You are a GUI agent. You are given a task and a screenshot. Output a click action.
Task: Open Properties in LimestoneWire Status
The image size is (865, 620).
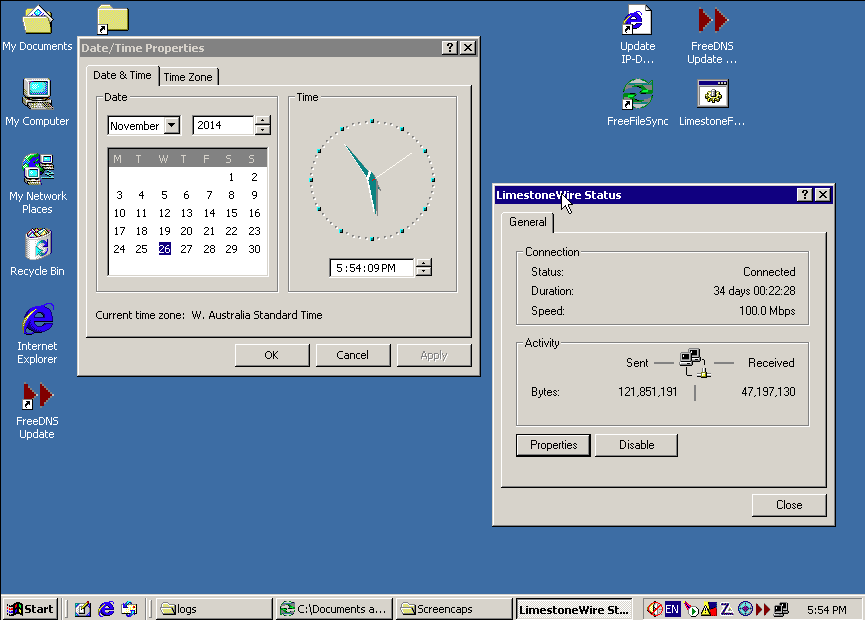553,445
